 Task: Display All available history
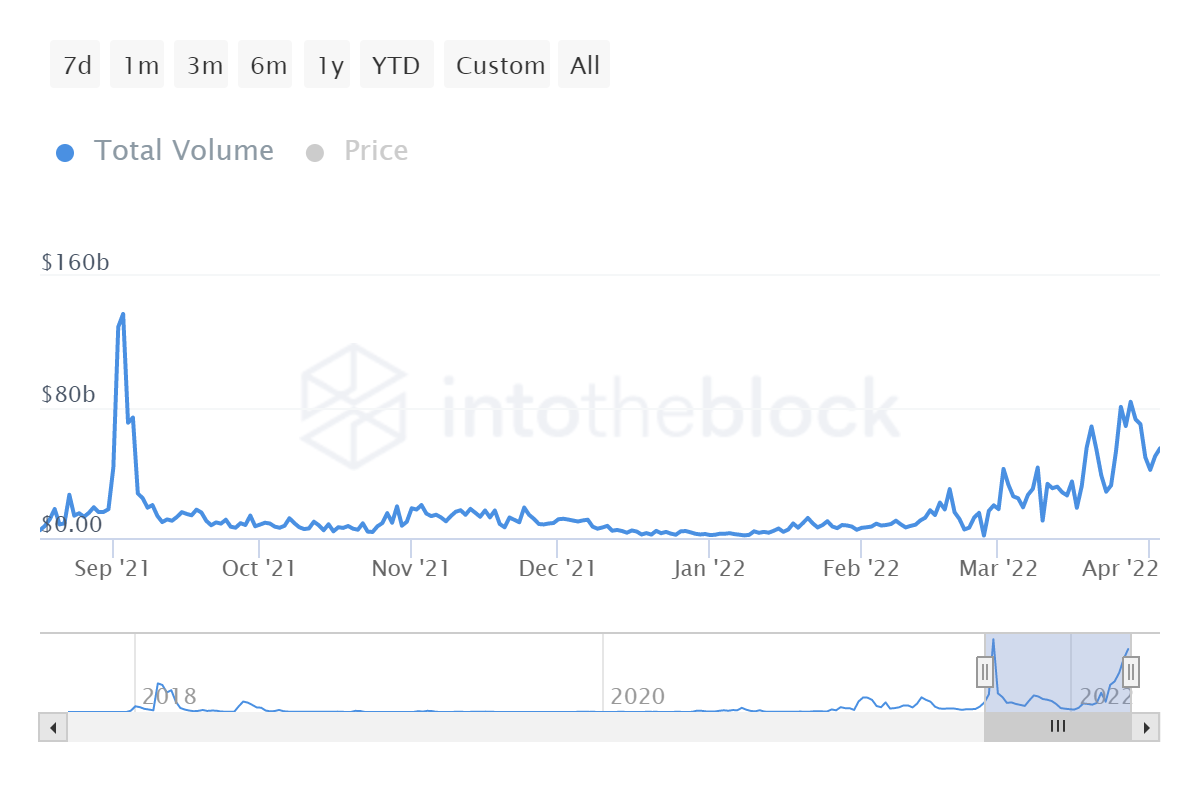coord(585,65)
